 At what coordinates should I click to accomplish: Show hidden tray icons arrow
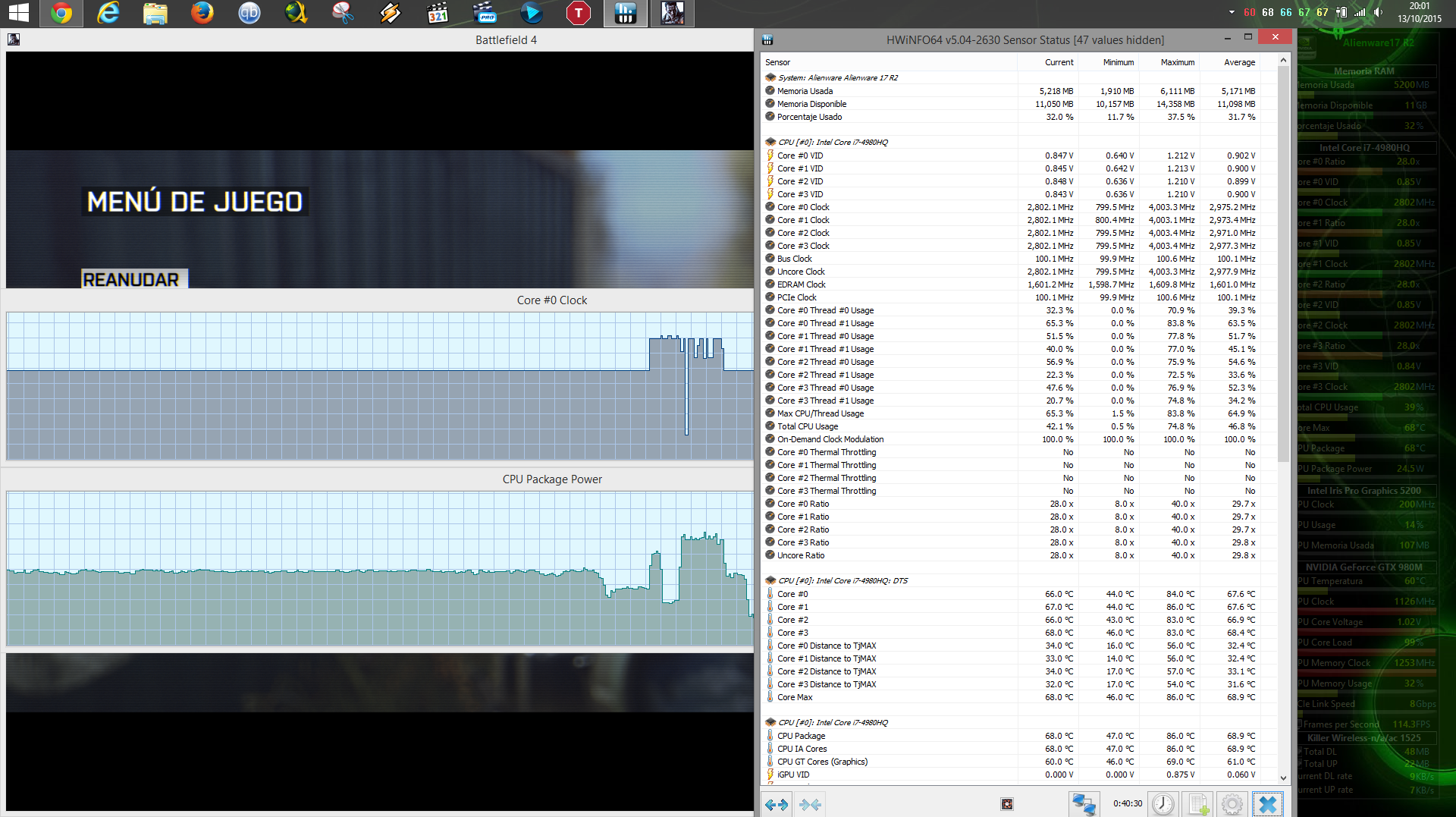coord(1231,12)
